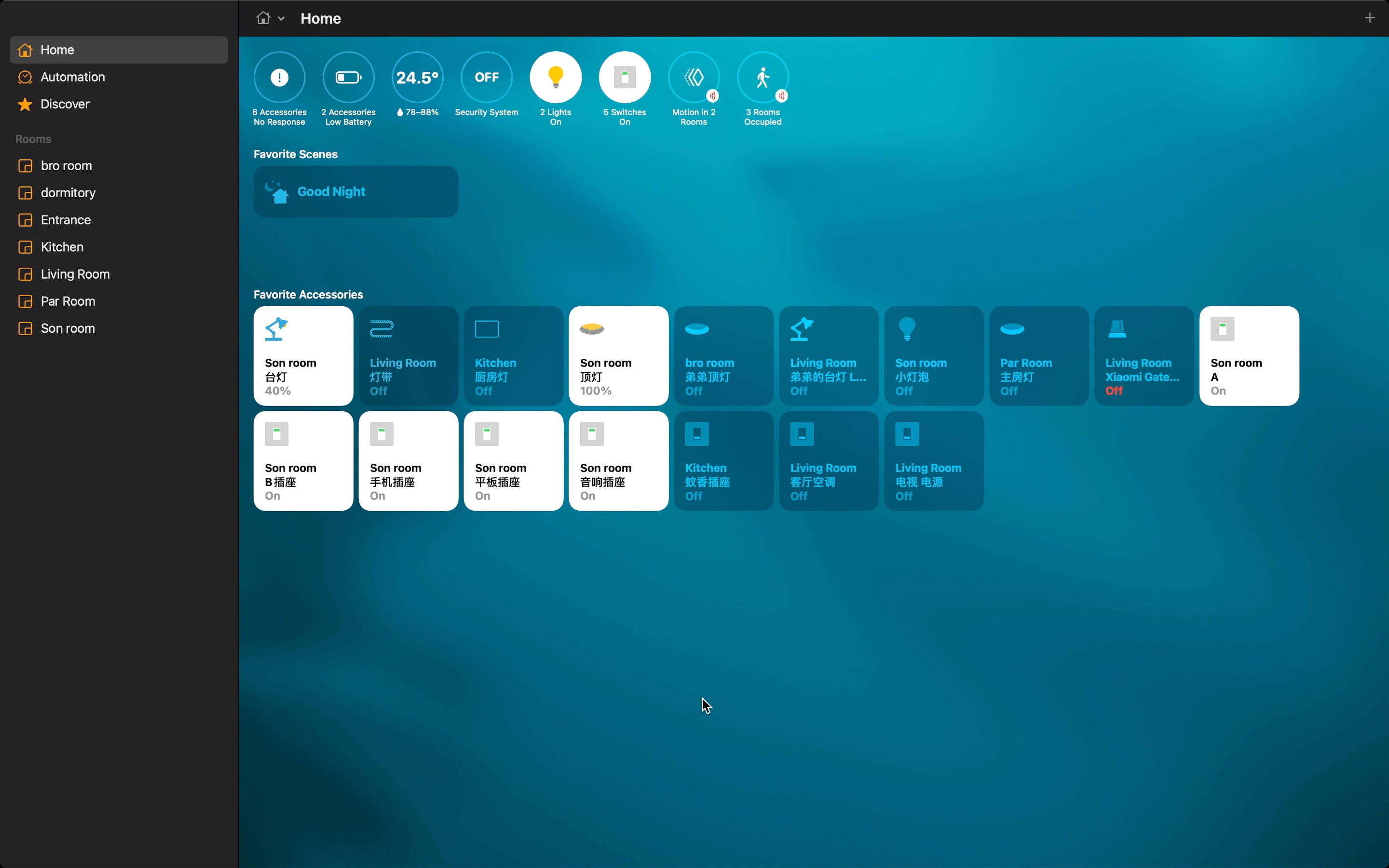This screenshot has width=1389, height=868.
Task: Open the house icon menu in title bar
Action: [x=263, y=18]
